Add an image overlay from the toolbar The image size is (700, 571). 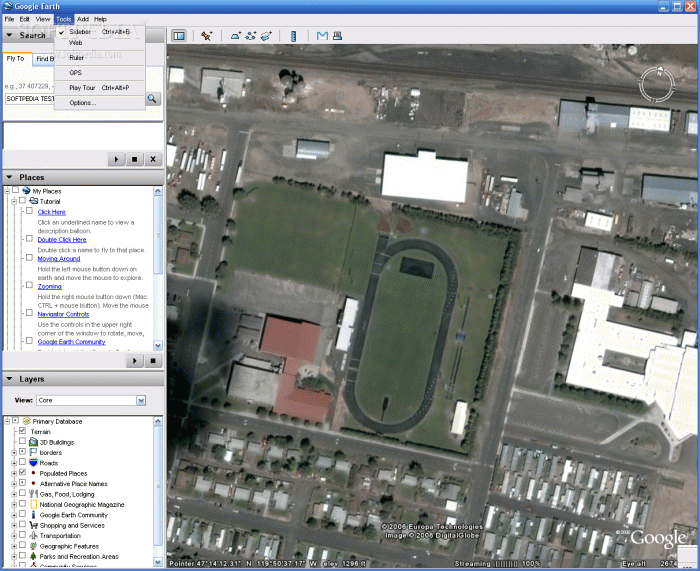point(266,36)
